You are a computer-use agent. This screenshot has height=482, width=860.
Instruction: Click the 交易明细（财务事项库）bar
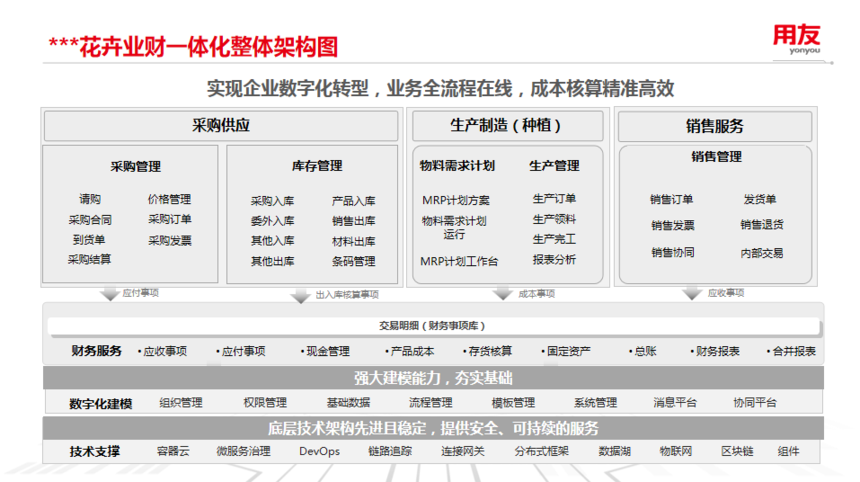pyautogui.click(x=433, y=326)
